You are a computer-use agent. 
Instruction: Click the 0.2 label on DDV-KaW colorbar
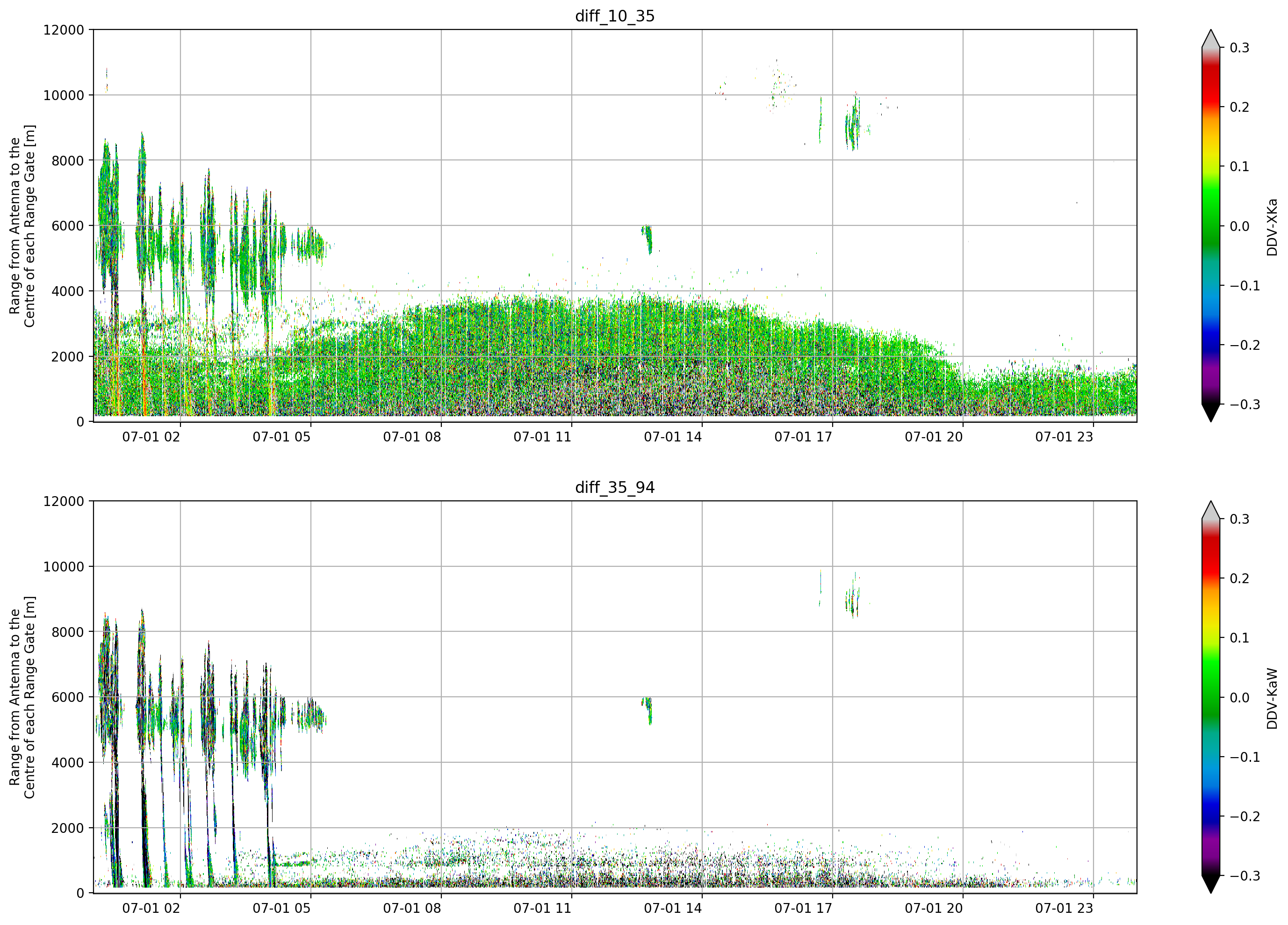tap(1239, 578)
